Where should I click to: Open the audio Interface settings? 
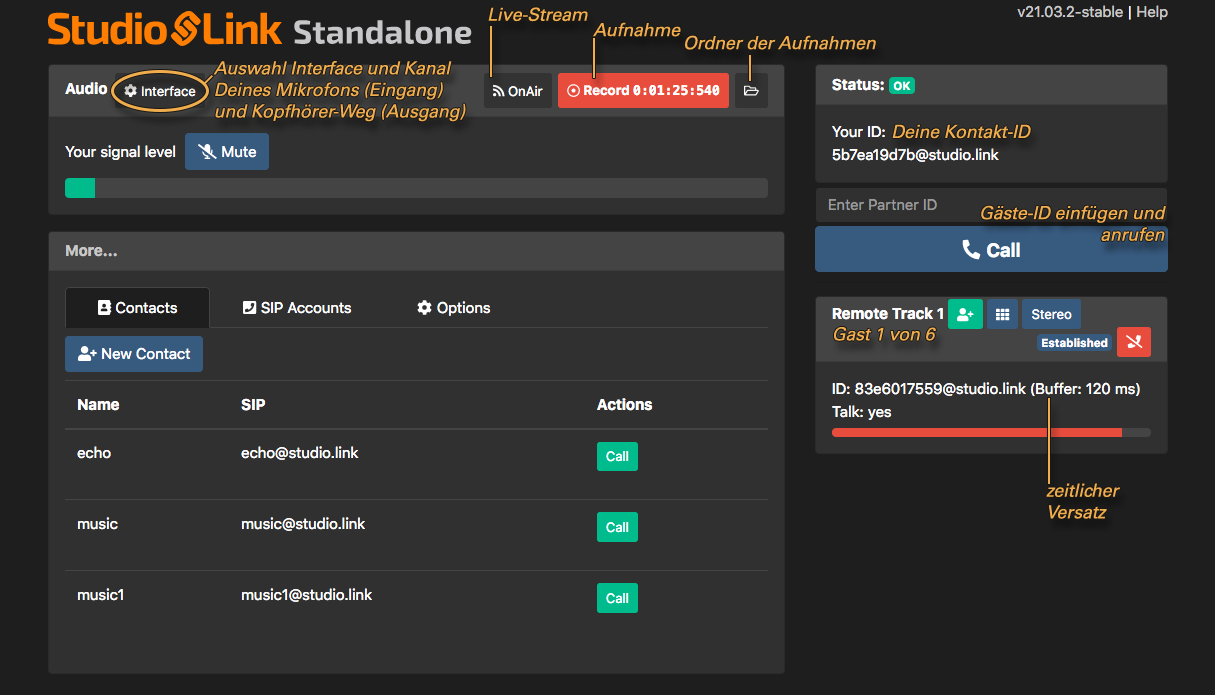(x=160, y=91)
